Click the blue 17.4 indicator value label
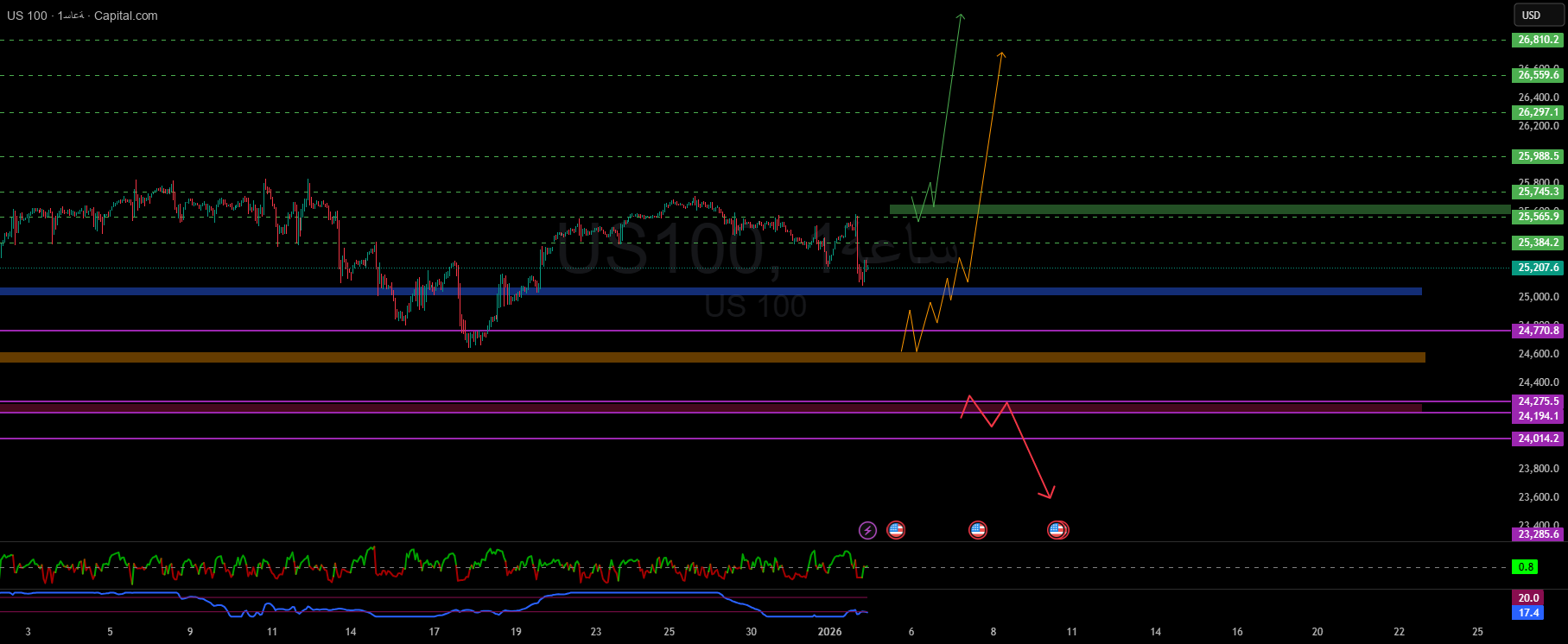The width and height of the screenshot is (1568, 644). pyautogui.click(x=1528, y=613)
